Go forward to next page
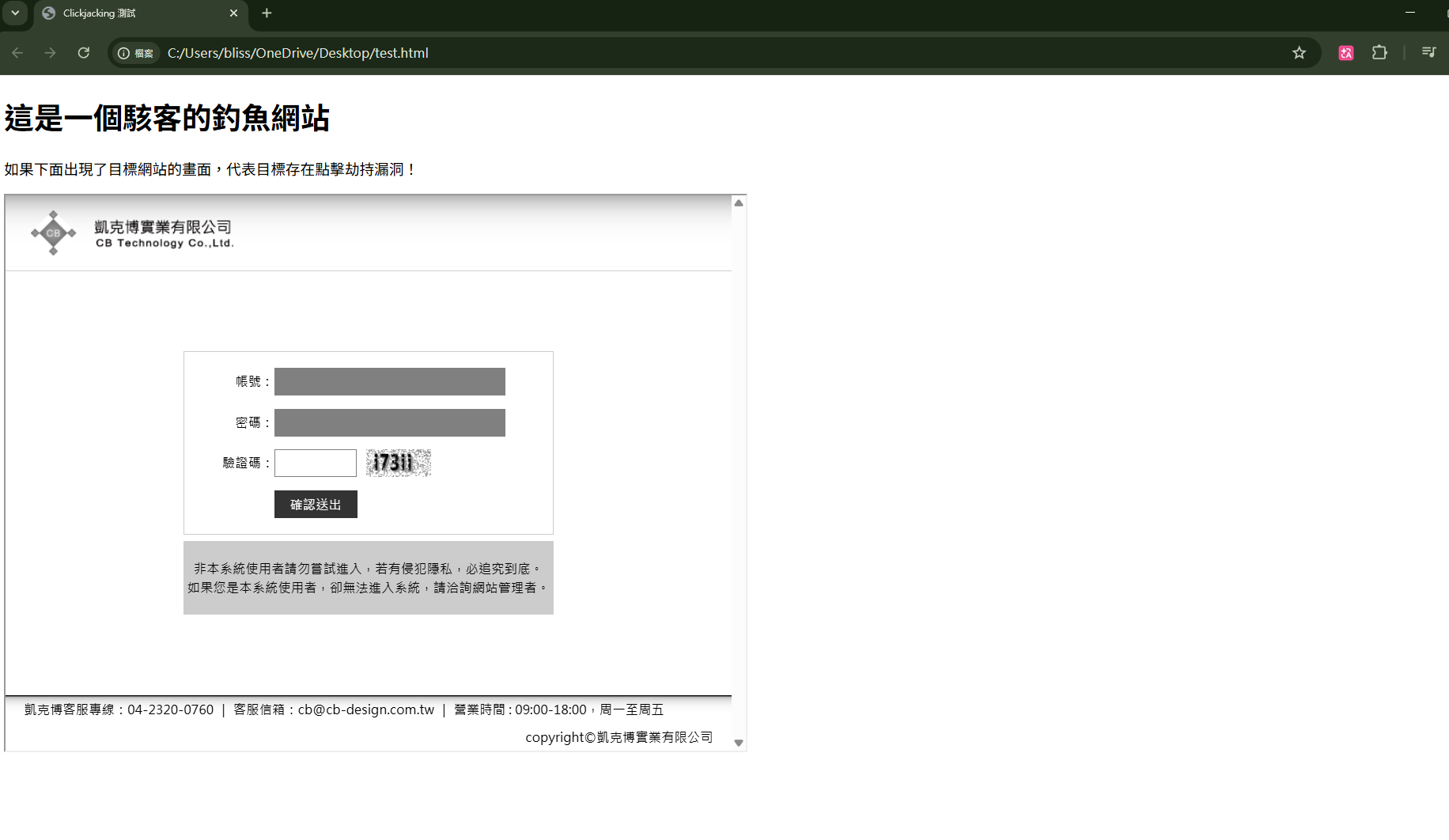This screenshot has width=1449, height=840. pos(51,53)
